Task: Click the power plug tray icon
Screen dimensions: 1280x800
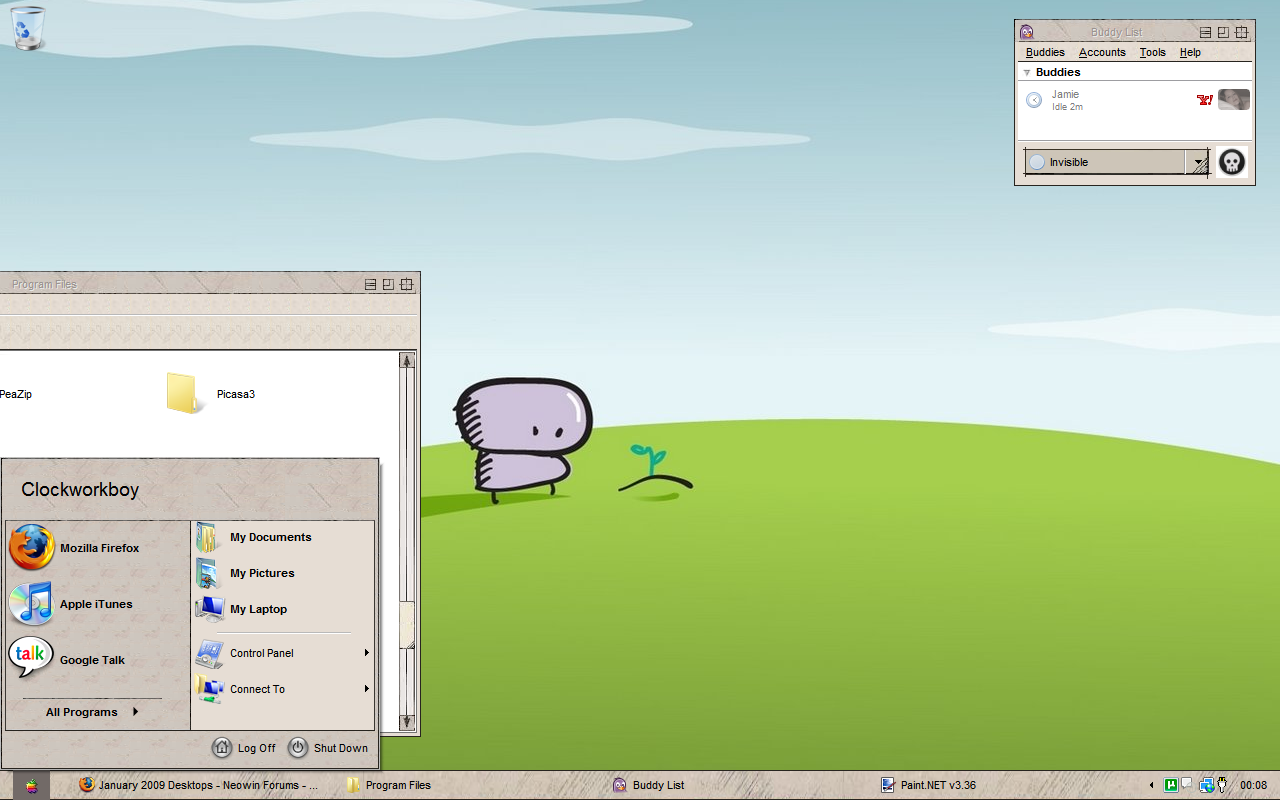Action: point(1221,785)
